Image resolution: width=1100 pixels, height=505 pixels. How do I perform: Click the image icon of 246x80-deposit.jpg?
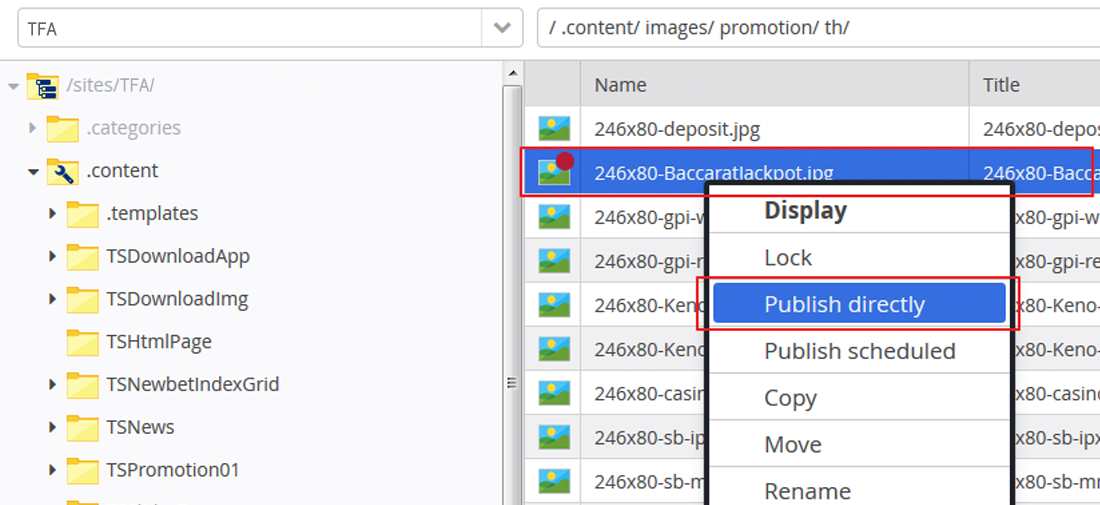click(x=554, y=128)
